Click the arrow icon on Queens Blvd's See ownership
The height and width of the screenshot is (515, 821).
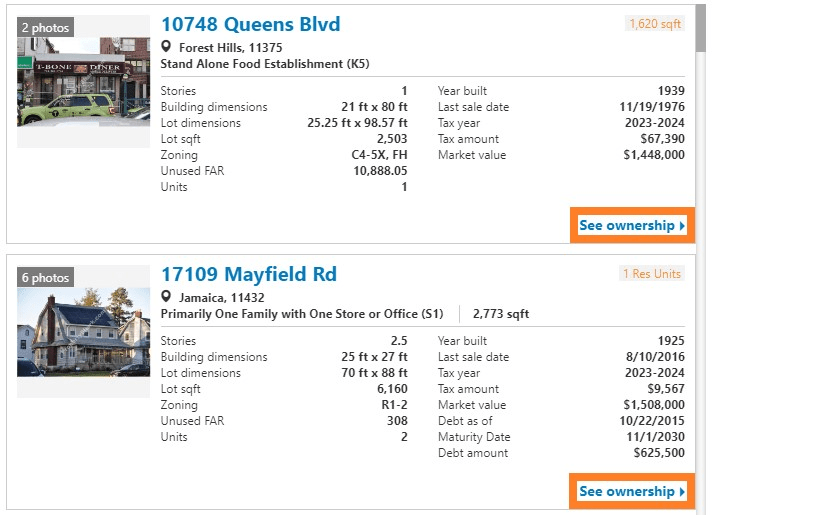point(682,226)
